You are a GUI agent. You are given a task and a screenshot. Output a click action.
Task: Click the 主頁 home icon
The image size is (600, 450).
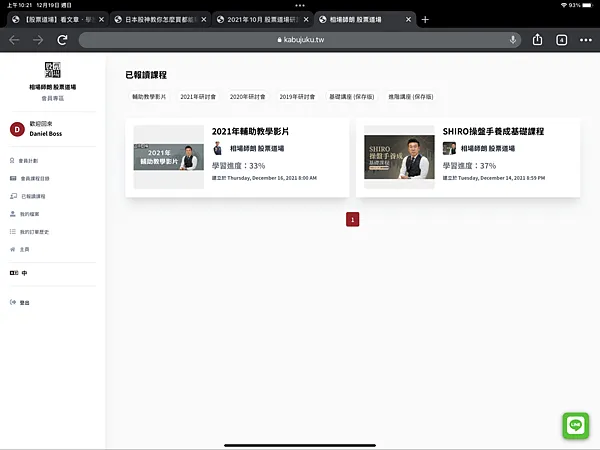(13, 249)
